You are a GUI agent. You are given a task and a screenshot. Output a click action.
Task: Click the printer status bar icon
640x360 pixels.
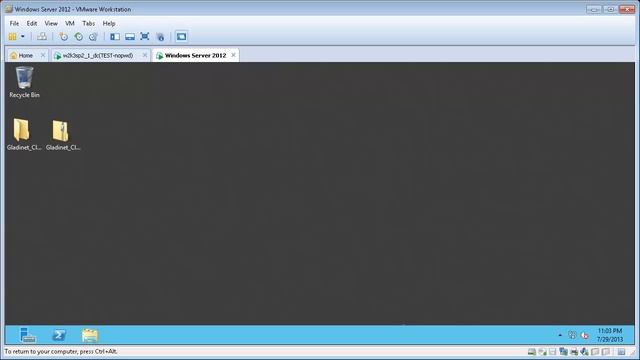(x=574, y=352)
